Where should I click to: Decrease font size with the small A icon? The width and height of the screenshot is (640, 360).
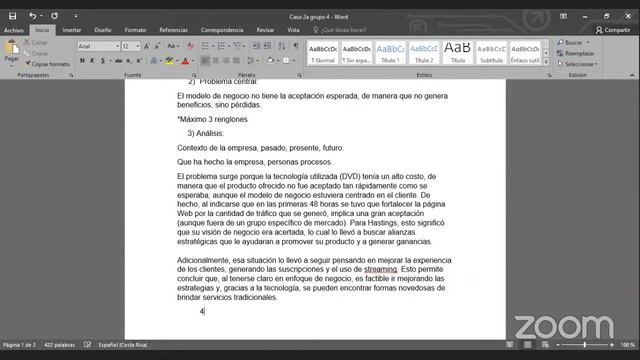[x=157, y=46]
